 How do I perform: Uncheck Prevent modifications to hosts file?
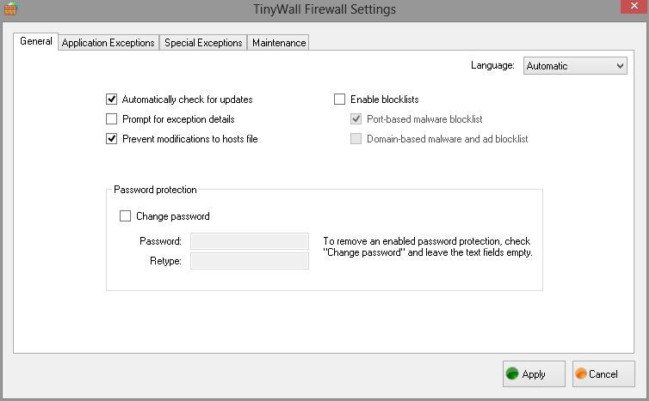[111, 139]
